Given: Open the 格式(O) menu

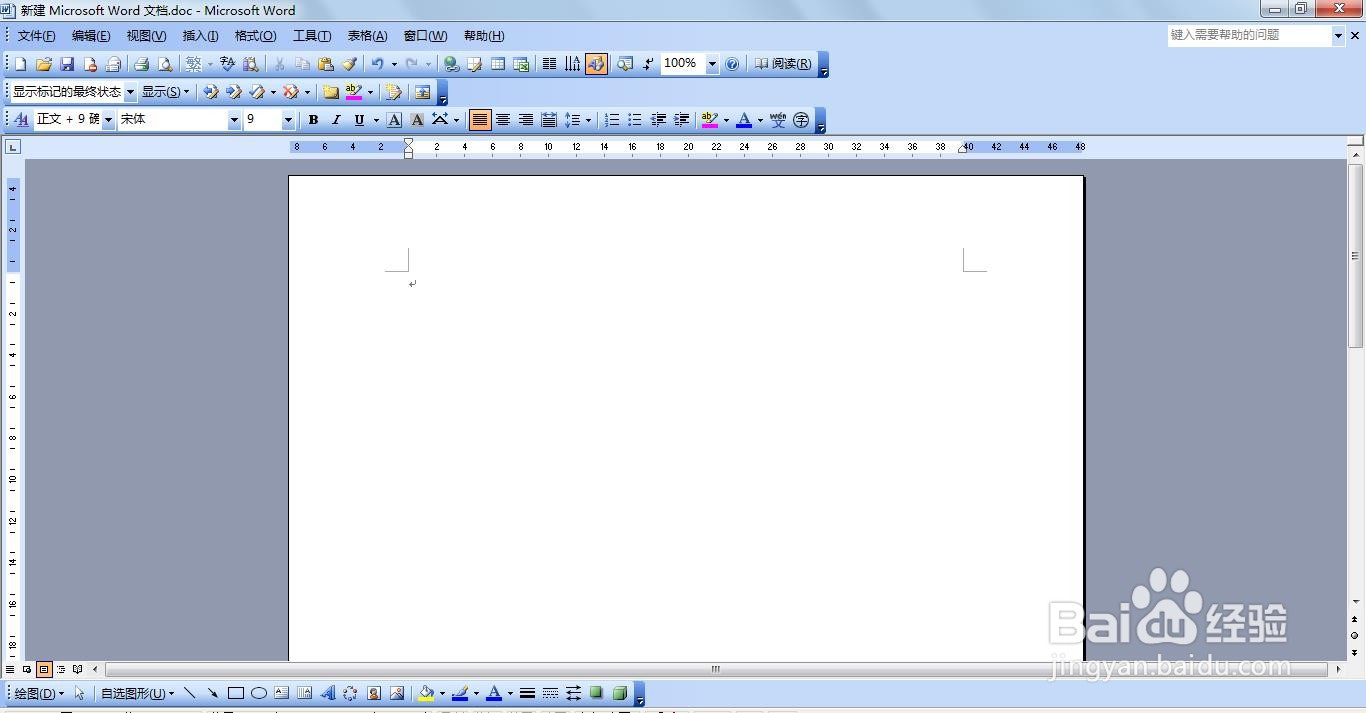Looking at the screenshot, I should tap(255, 36).
